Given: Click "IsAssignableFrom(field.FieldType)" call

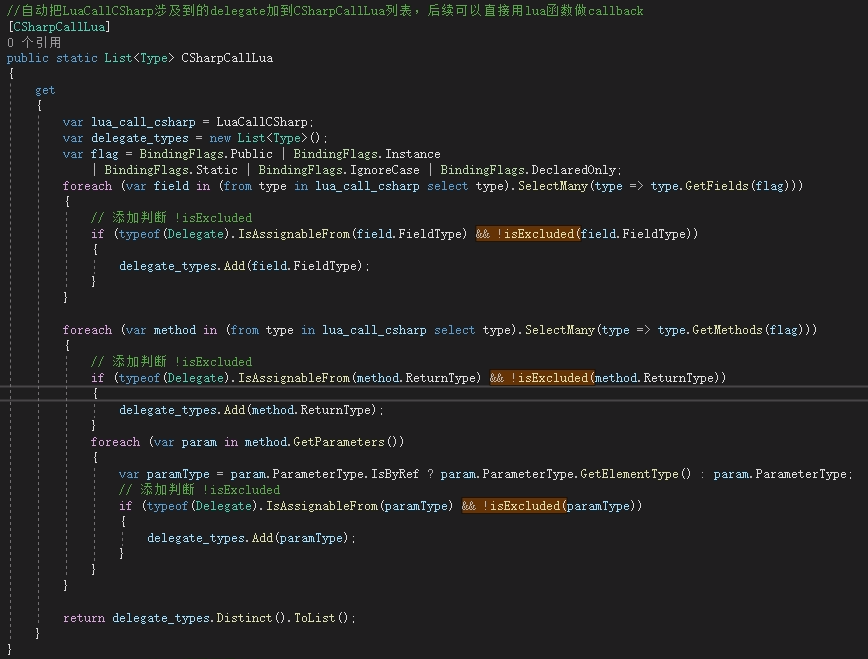Looking at the screenshot, I should click(352, 234).
